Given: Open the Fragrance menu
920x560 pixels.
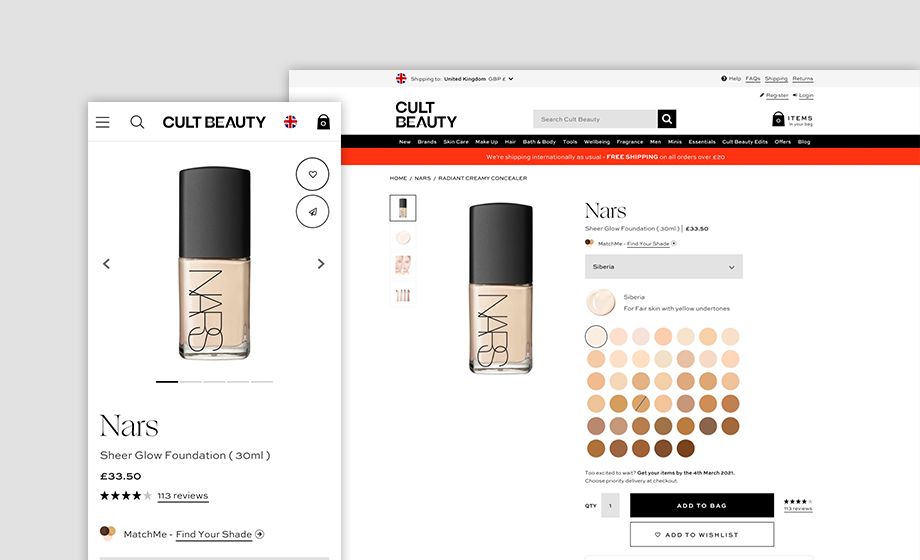Looking at the screenshot, I should pyautogui.click(x=630, y=141).
